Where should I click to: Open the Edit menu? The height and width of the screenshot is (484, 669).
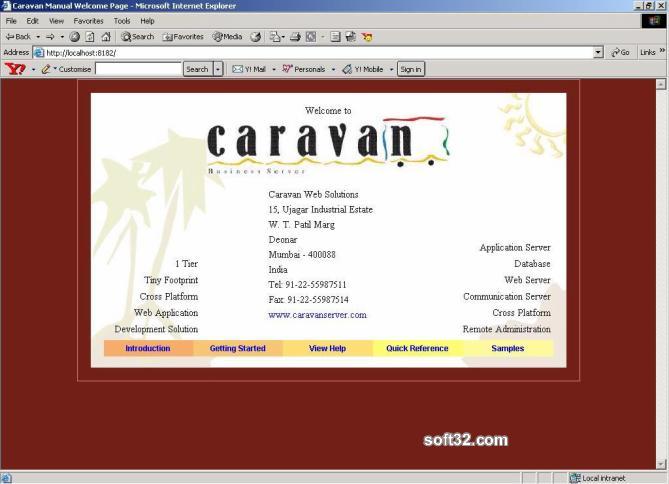click(x=32, y=21)
